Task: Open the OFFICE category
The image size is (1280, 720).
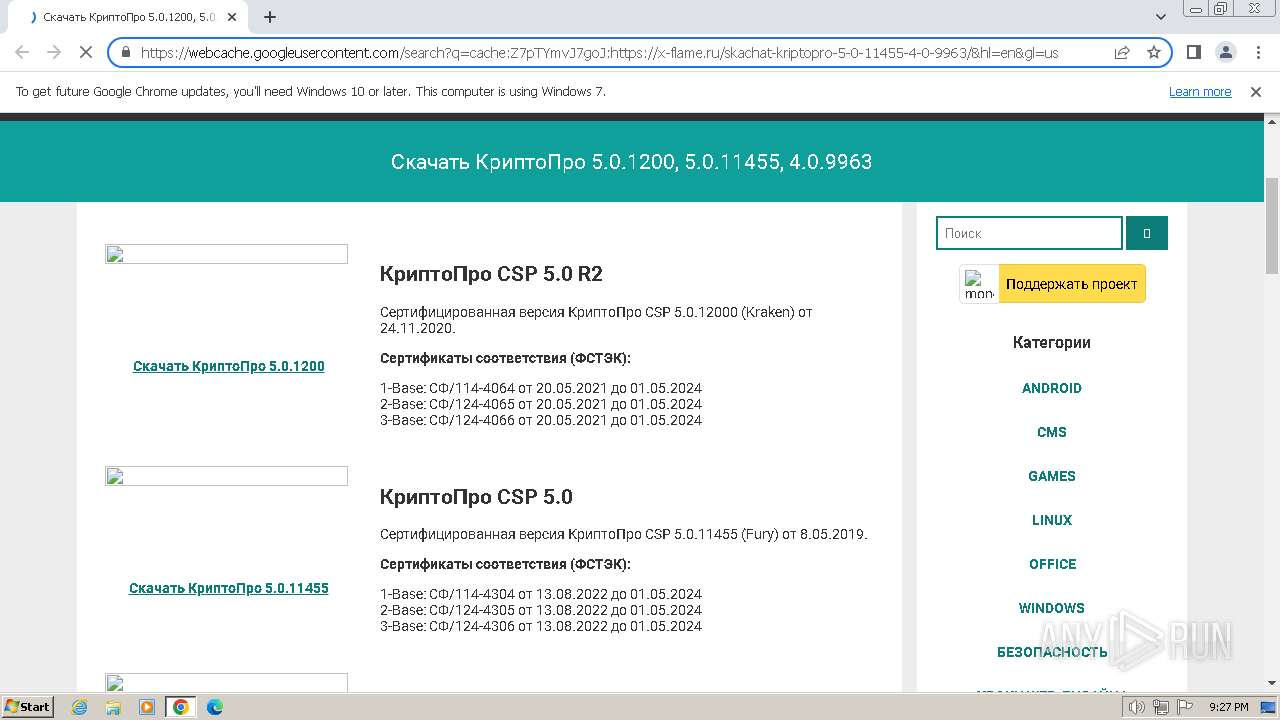Action: coord(1053,564)
